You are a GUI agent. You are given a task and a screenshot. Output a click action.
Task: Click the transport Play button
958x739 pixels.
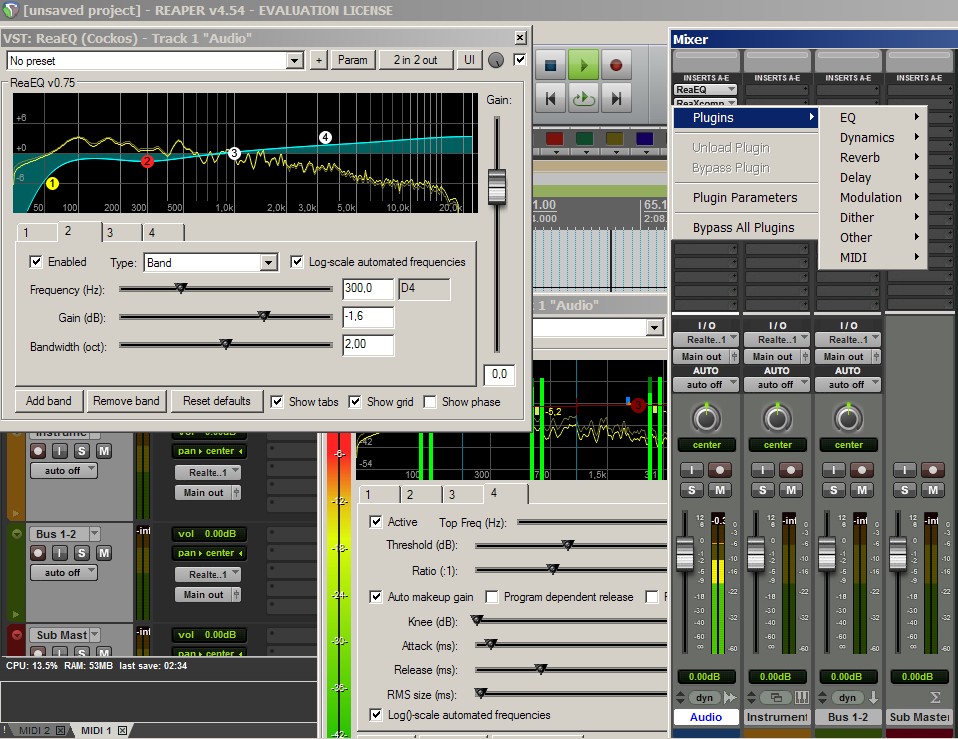(583, 66)
